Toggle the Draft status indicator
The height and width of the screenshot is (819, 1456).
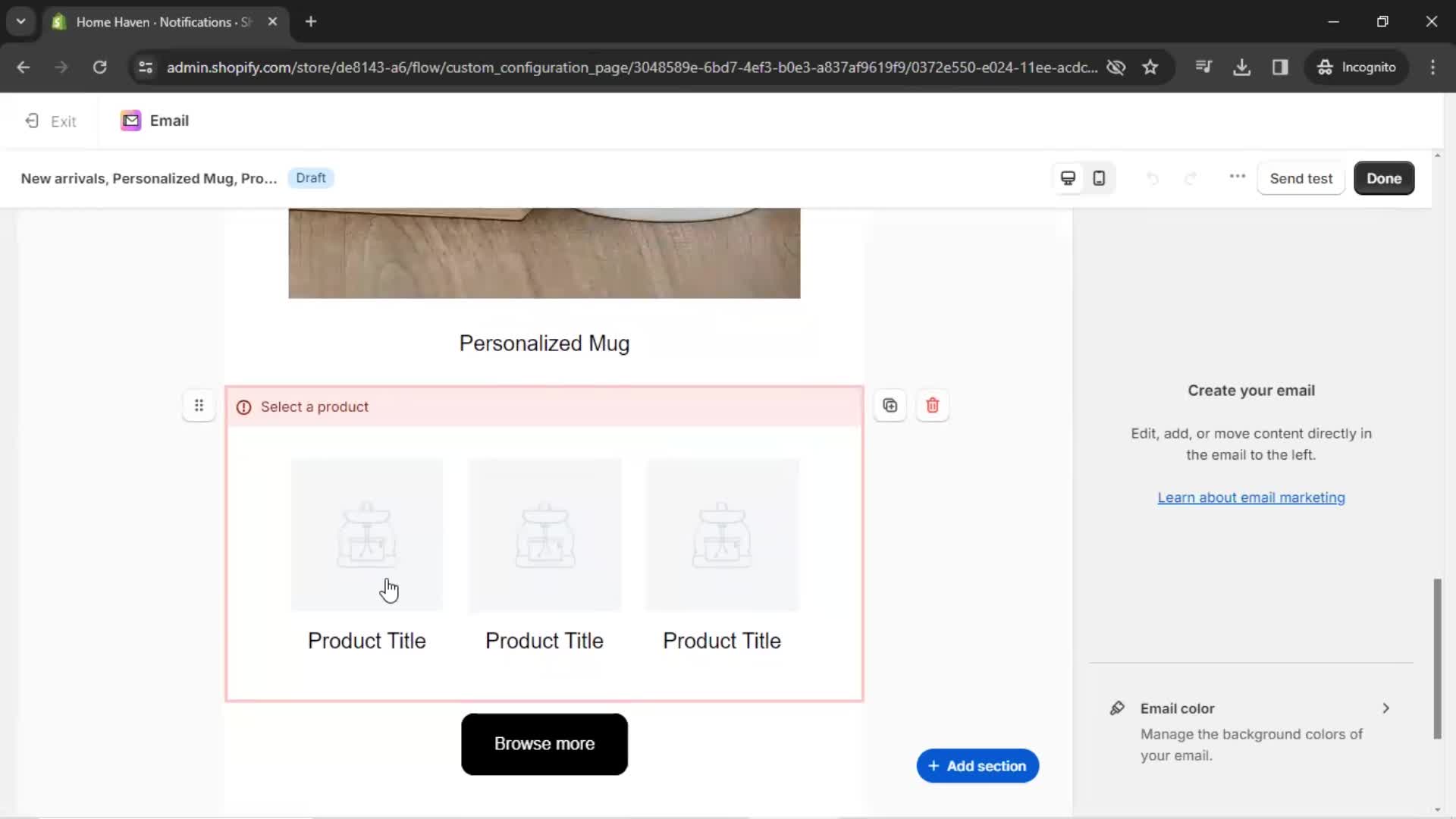click(x=310, y=178)
